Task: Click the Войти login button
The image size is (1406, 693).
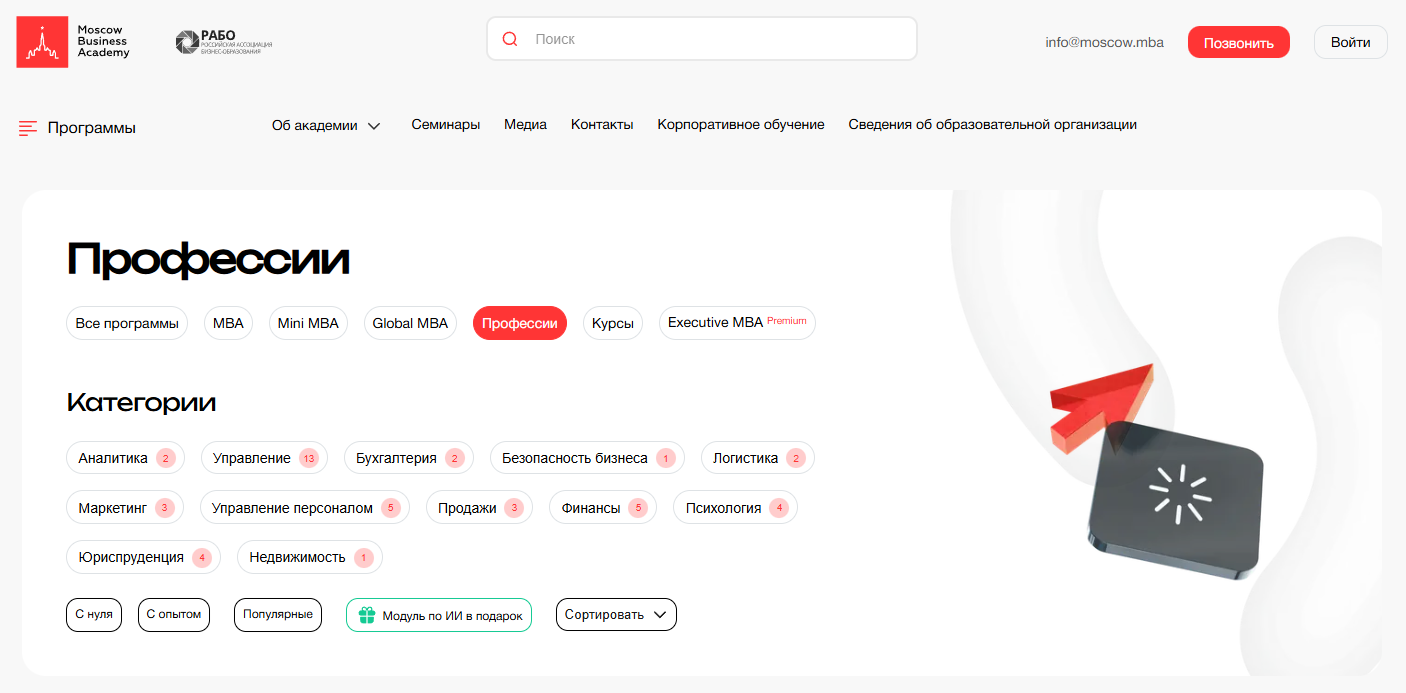Action: click(x=1350, y=42)
